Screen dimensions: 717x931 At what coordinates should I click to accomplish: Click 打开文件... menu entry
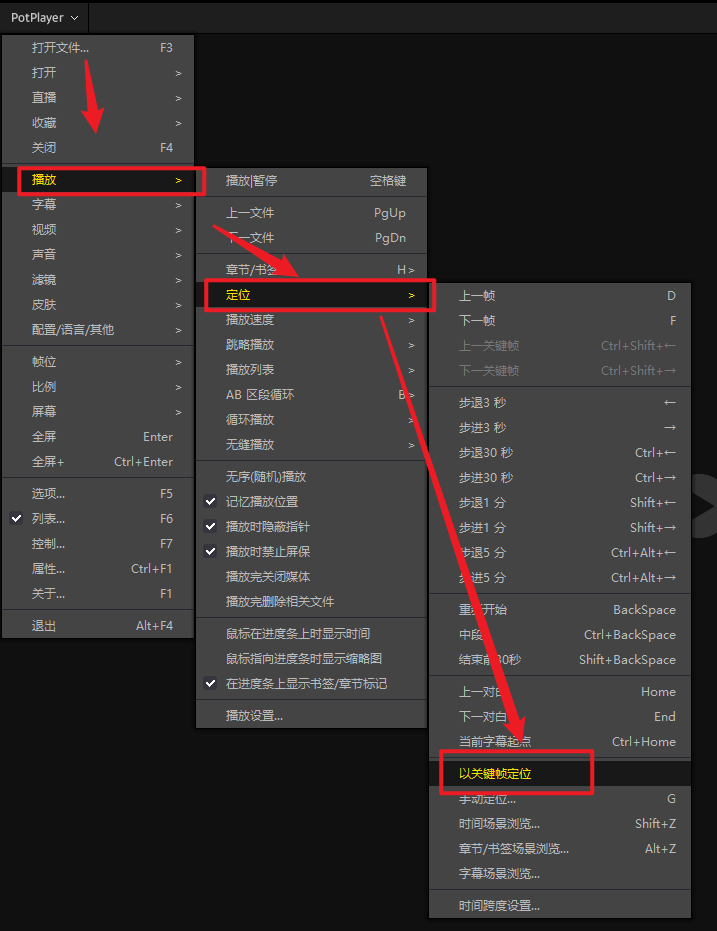(60, 48)
